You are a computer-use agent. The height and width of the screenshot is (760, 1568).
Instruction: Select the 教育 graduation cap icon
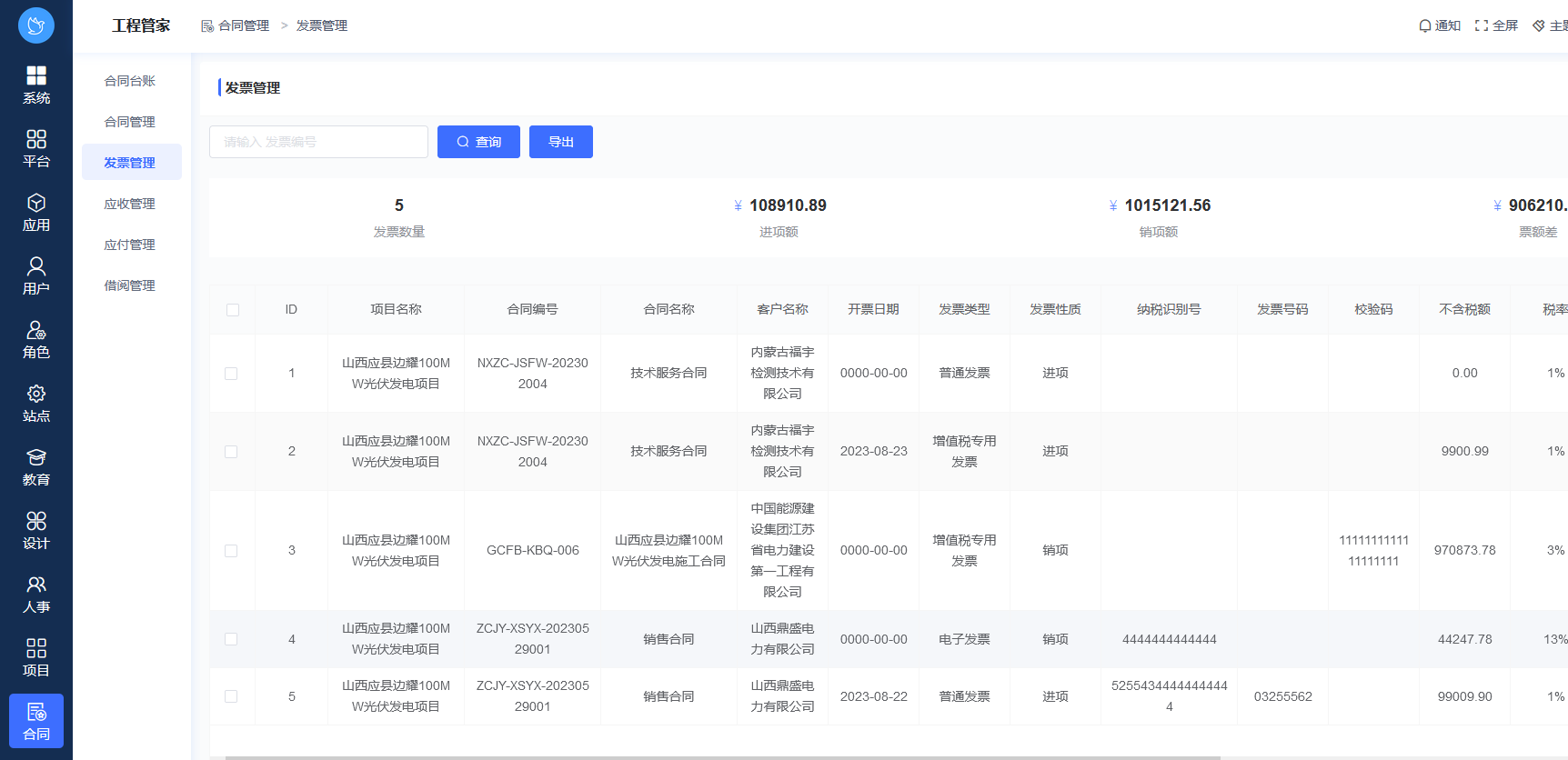36,457
